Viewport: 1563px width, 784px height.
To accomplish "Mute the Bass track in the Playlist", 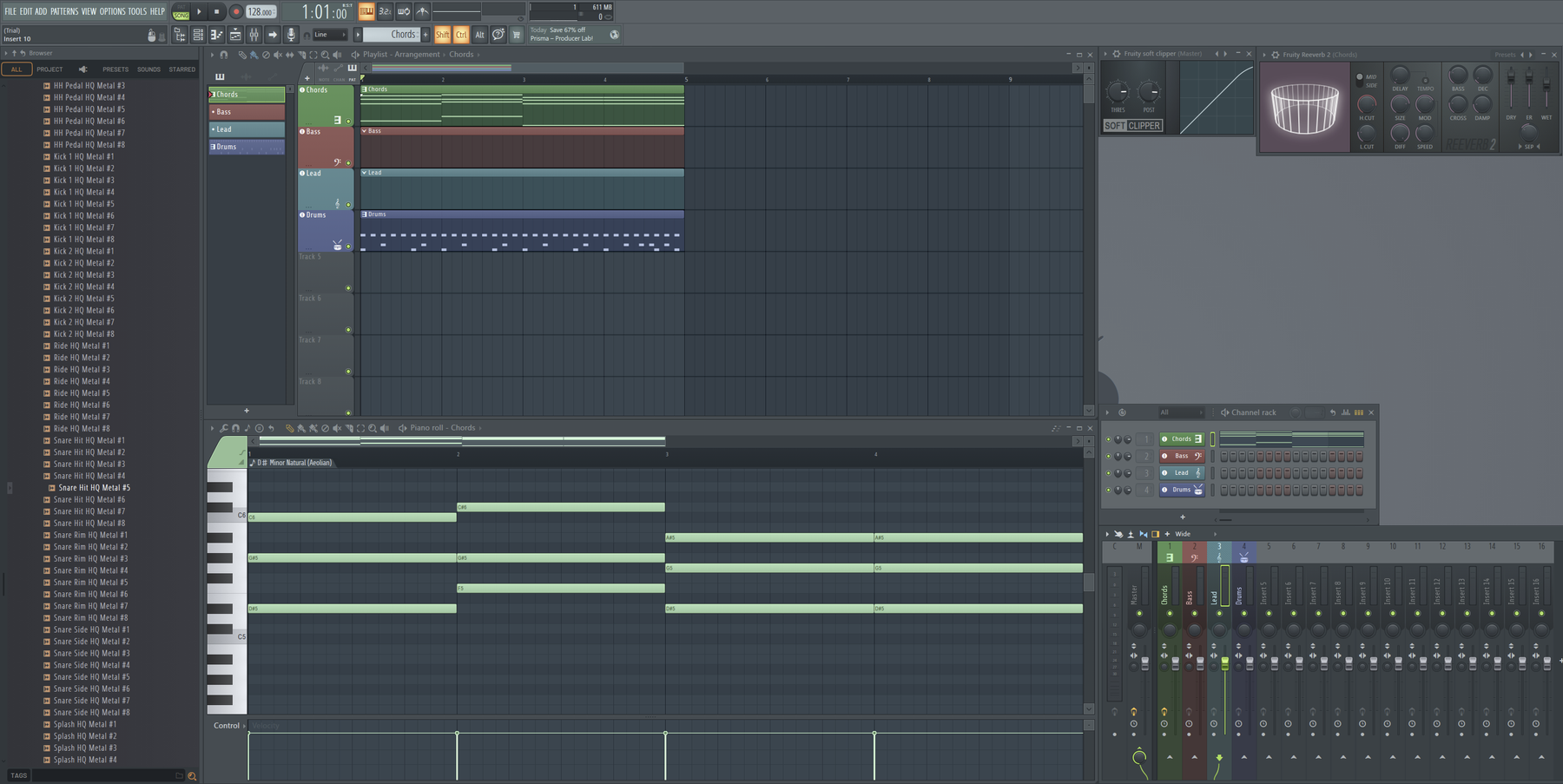I will point(348,162).
